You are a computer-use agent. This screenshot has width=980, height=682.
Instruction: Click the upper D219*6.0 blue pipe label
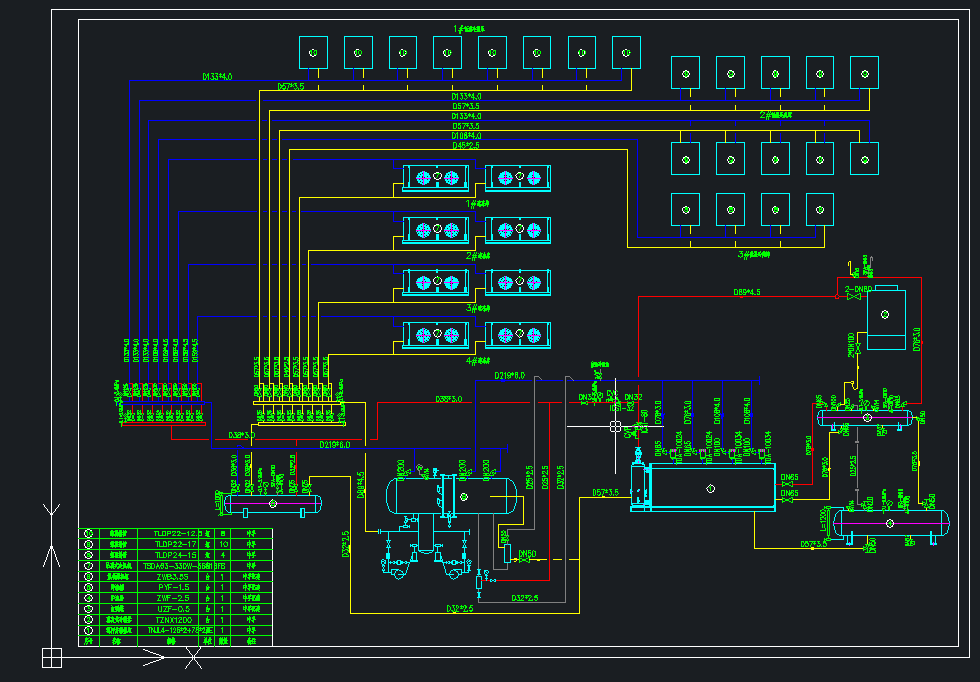click(x=509, y=376)
